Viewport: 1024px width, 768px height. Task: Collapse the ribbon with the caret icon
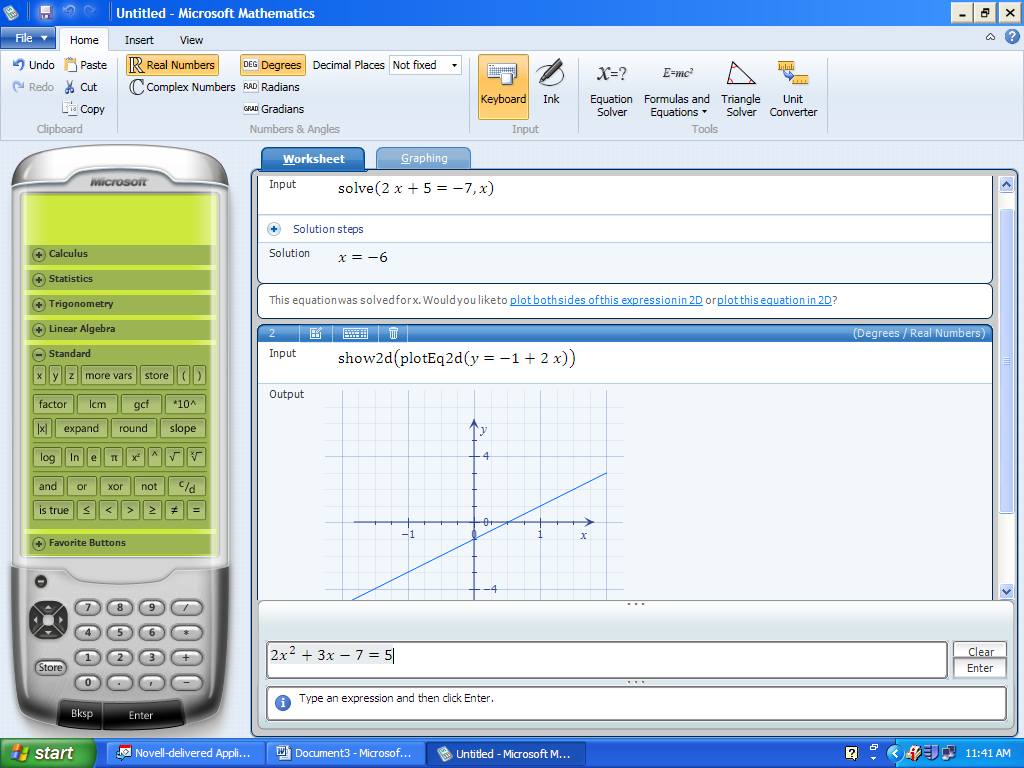click(x=990, y=37)
